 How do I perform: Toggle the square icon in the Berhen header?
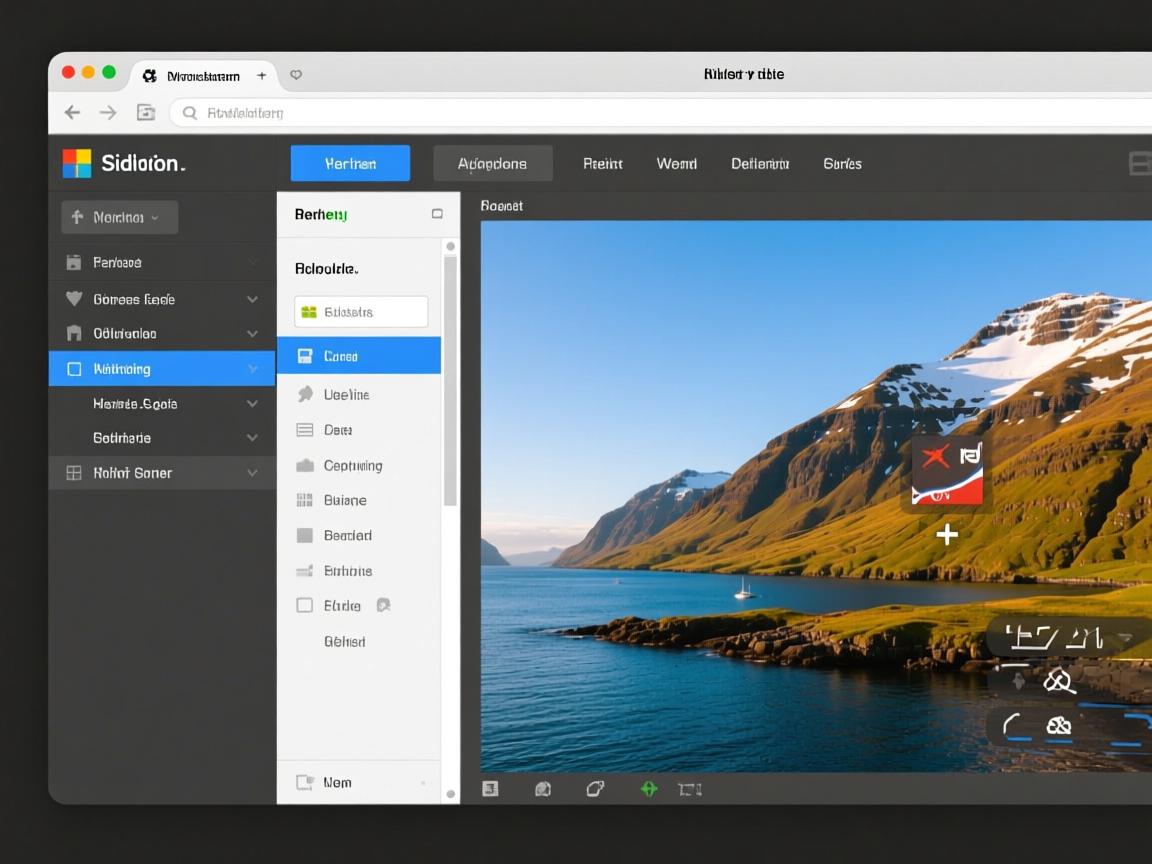[x=437, y=214]
